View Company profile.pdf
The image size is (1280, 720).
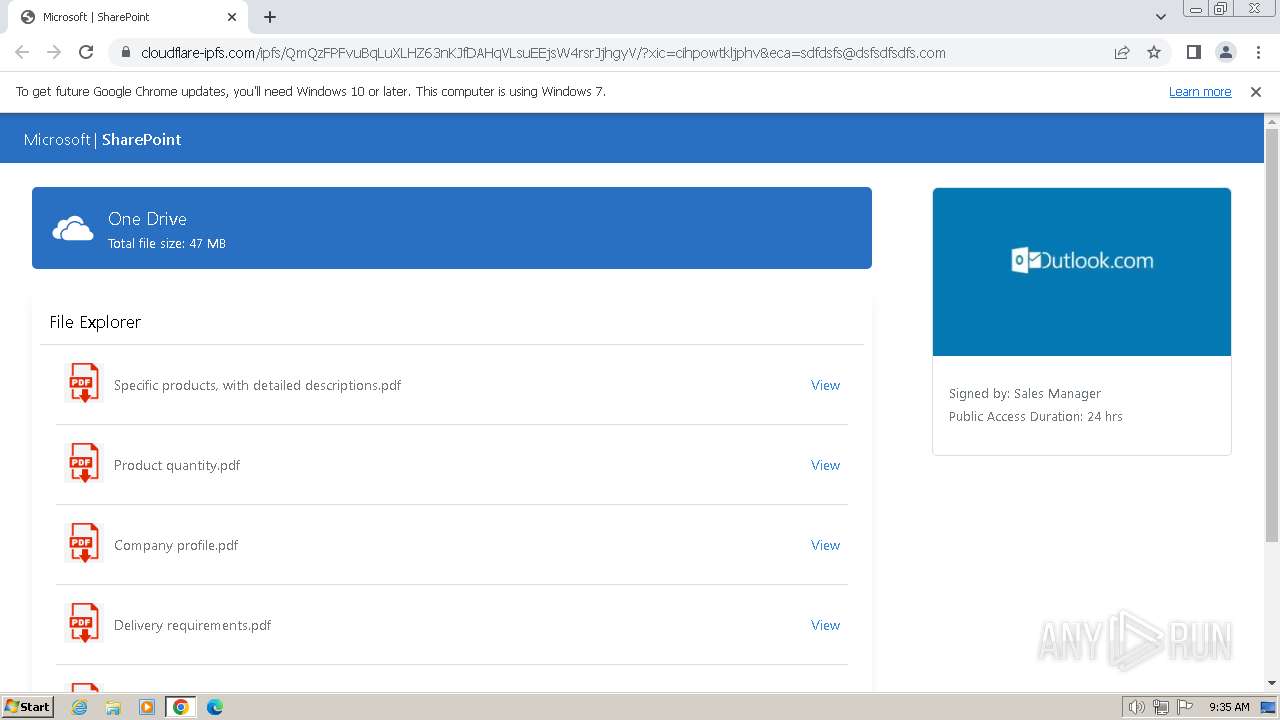point(825,545)
